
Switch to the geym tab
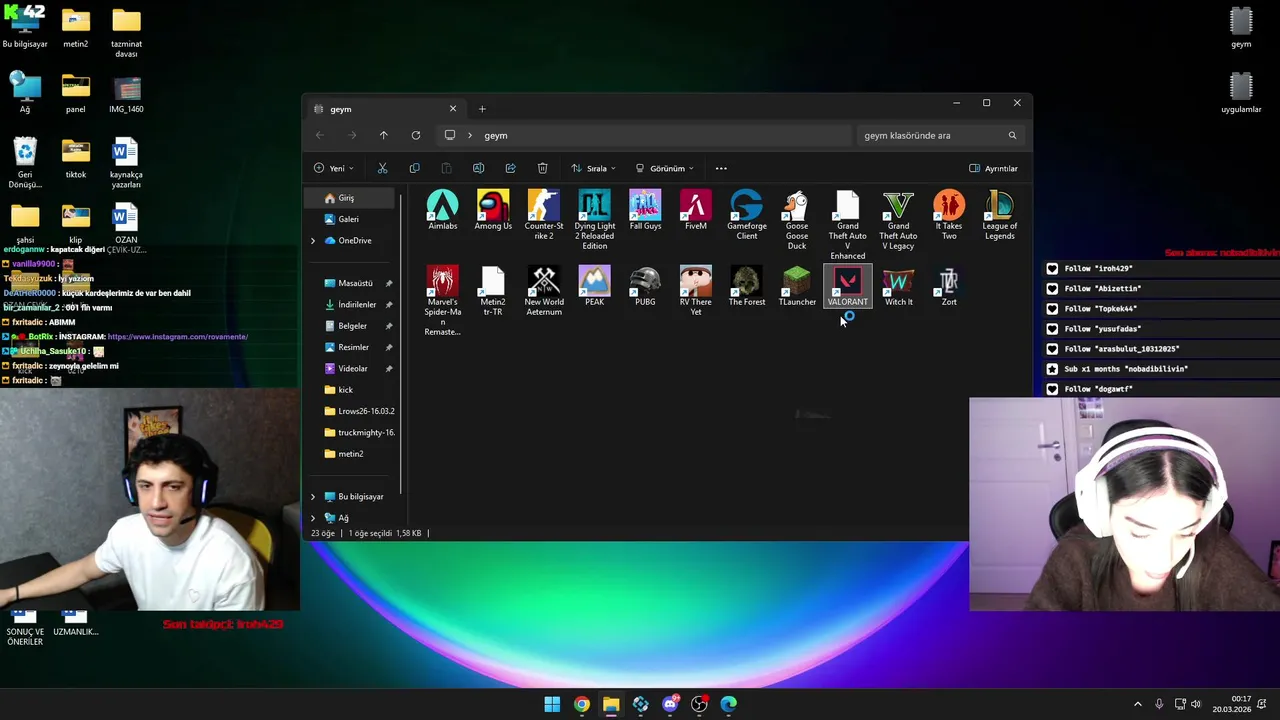[385, 109]
